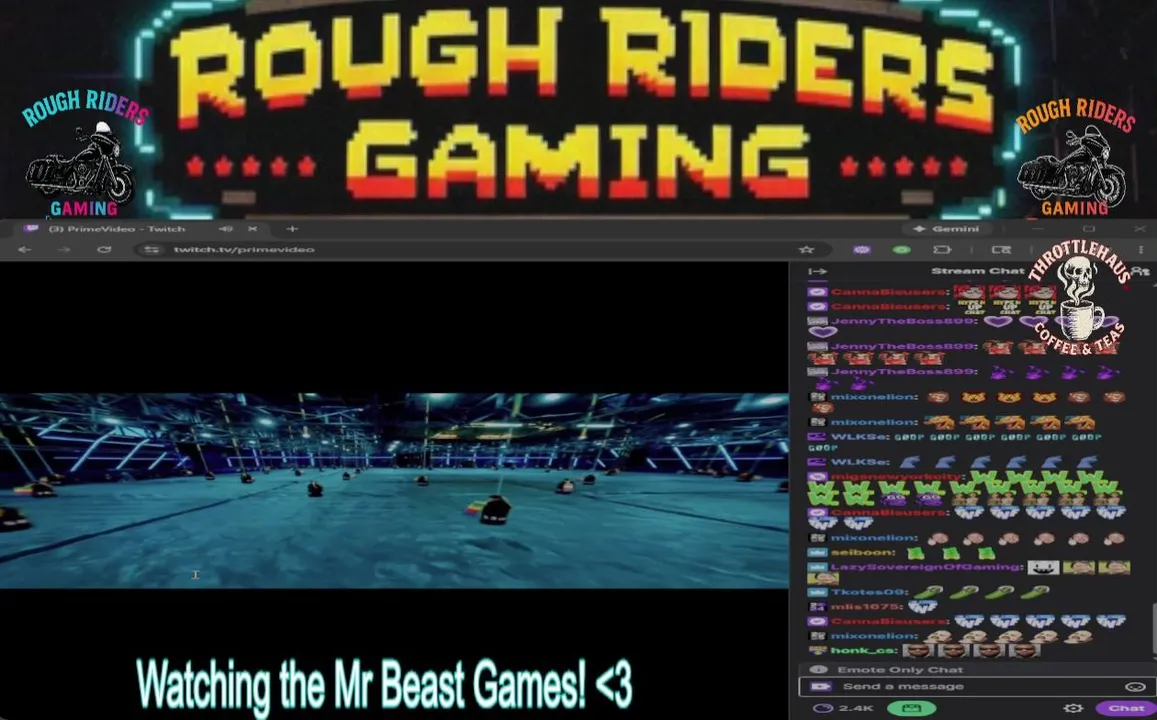1157x720 pixels.
Task: Open chat settings gear icon
Action: (x=1074, y=708)
